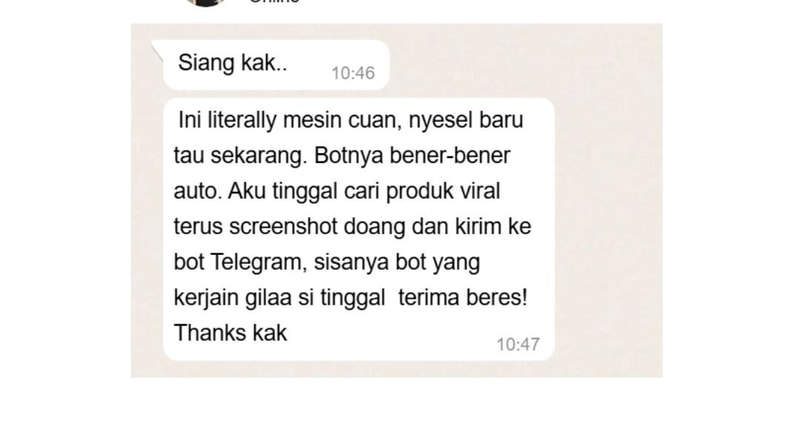Click empty chat background right of the bubbles
800x424 pixels.
(x=607, y=204)
